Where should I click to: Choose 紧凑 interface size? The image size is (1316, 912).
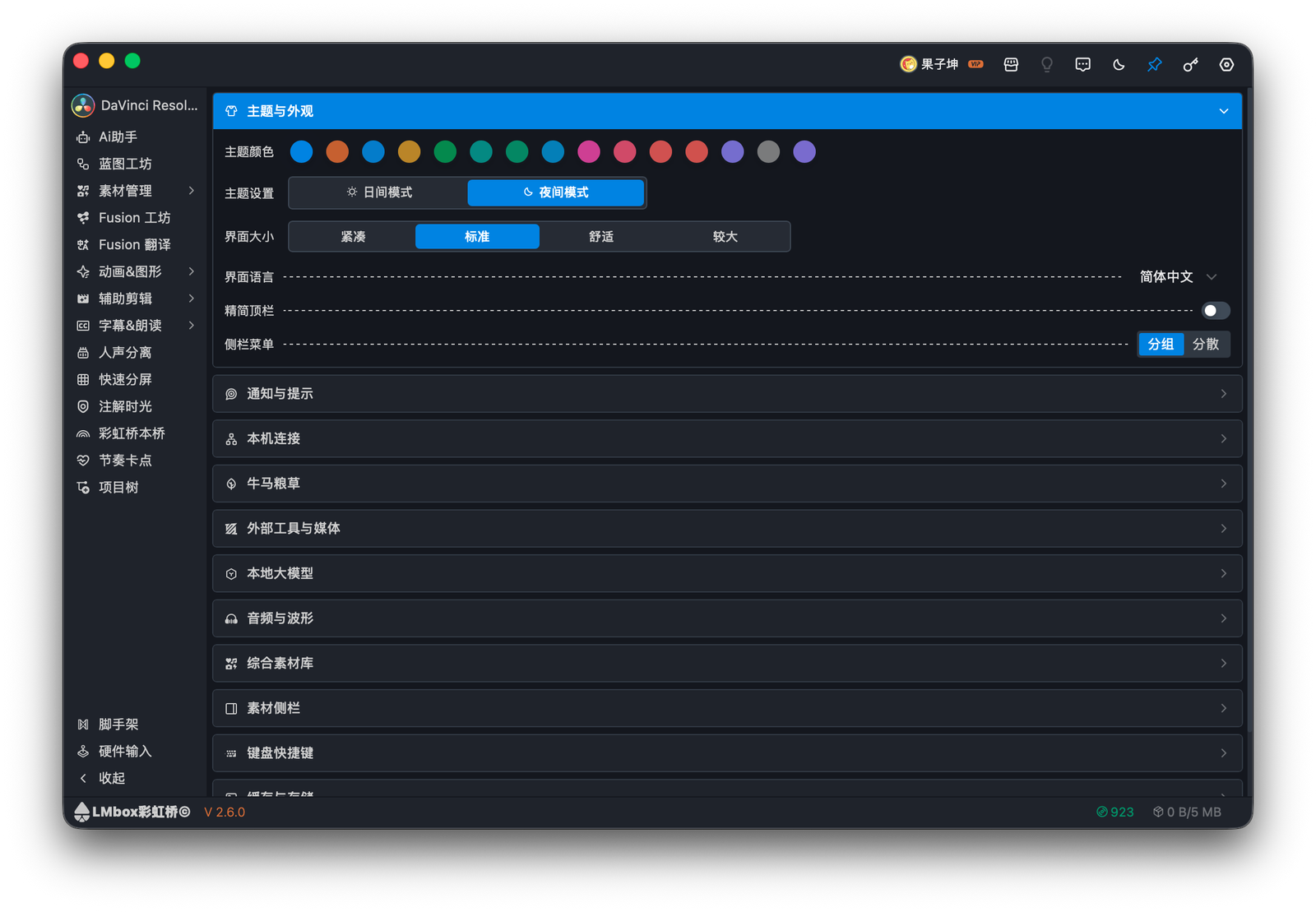pyautogui.click(x=353, y=237)
